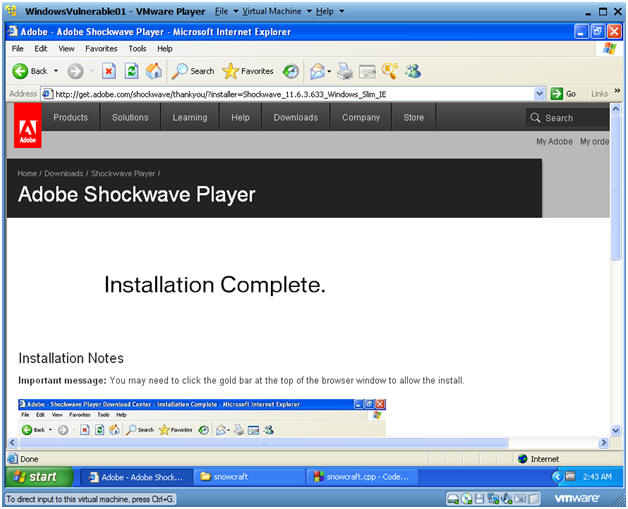Click the VMware hard disk status icon

(453, 499)
